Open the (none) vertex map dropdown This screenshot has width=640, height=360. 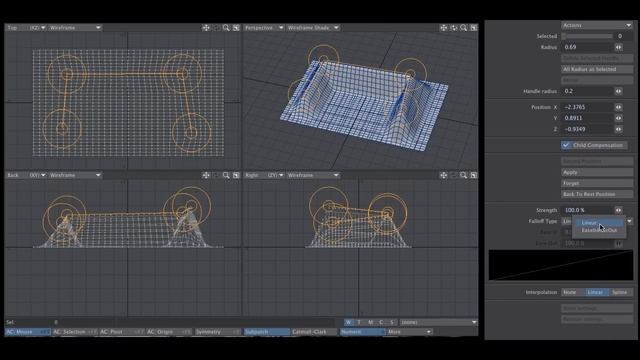(438, 322)
